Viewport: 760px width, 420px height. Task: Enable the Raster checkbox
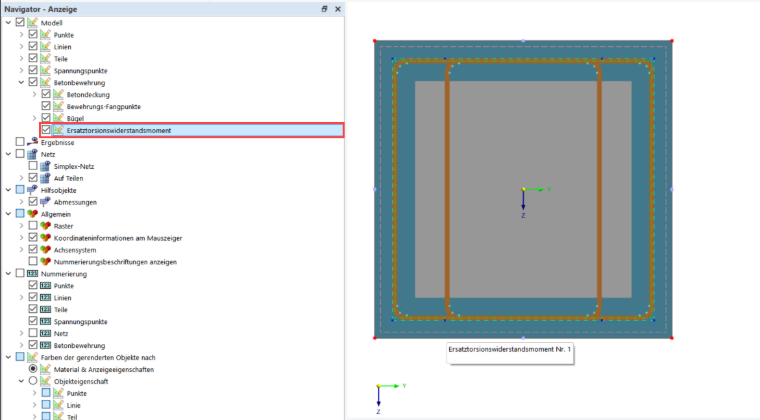pyautogui.click(x=33, y=225)
